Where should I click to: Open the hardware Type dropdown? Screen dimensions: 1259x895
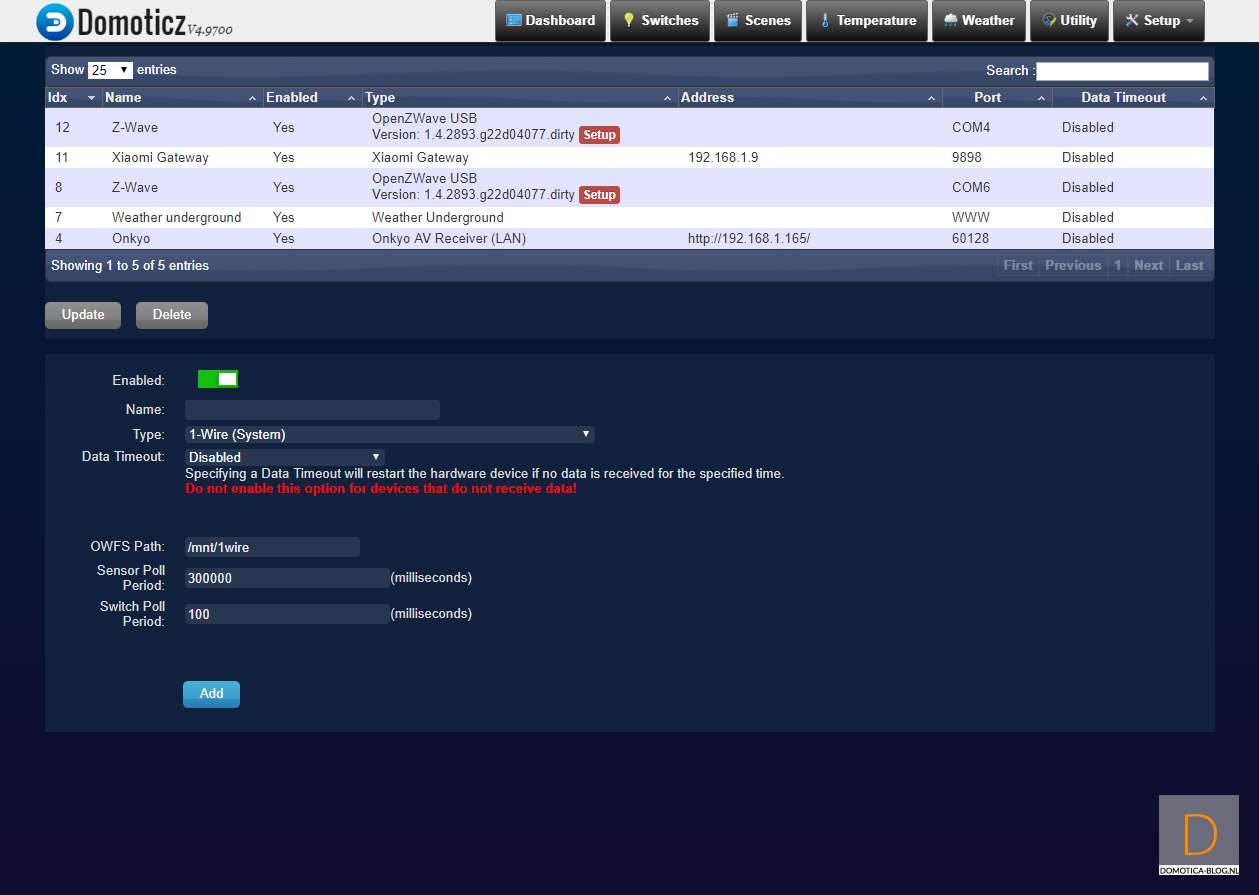click(x=390, y=434)
